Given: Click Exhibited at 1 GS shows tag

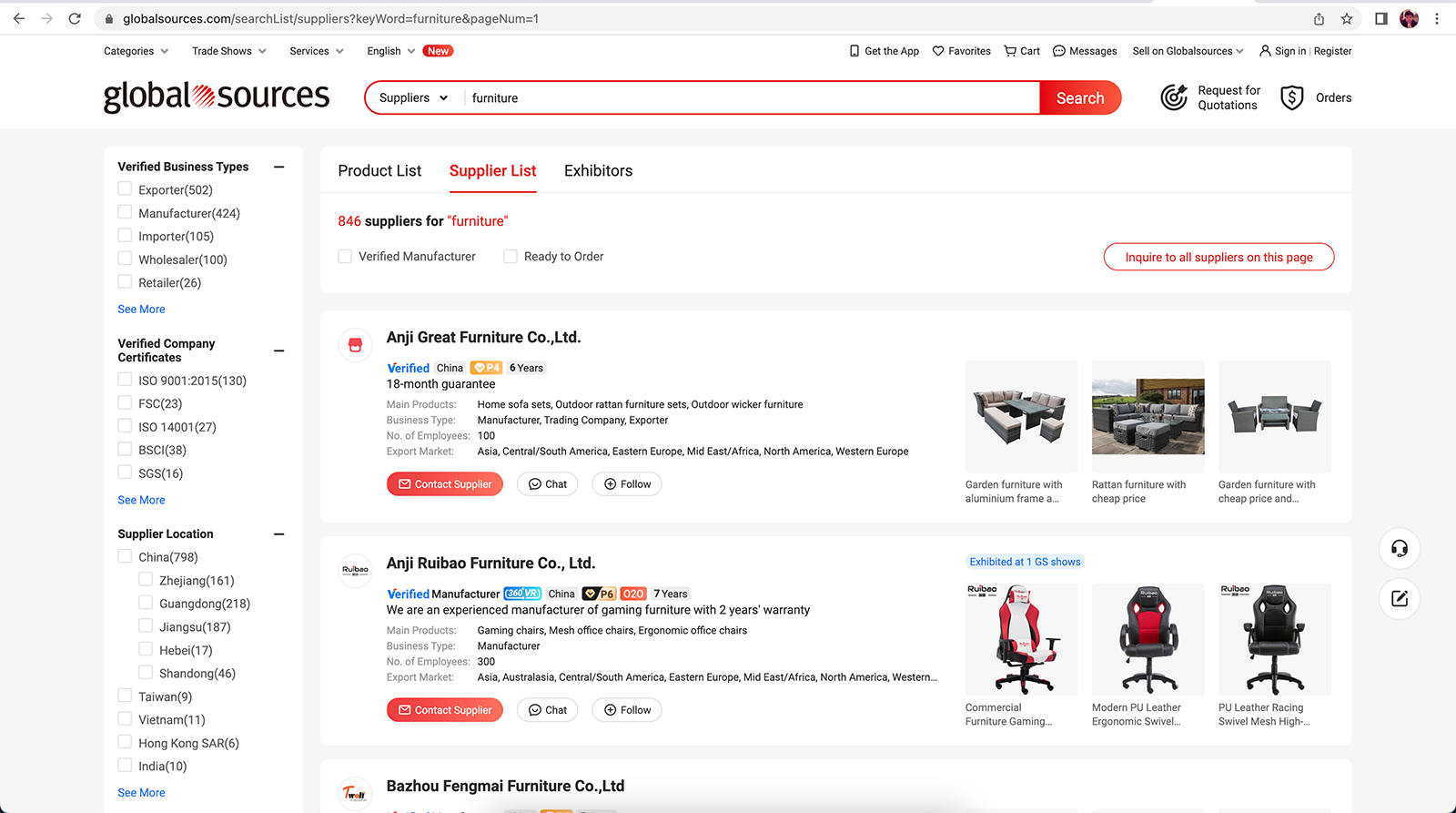Looking at the screenshot, I should click(x=1025, y=562).
